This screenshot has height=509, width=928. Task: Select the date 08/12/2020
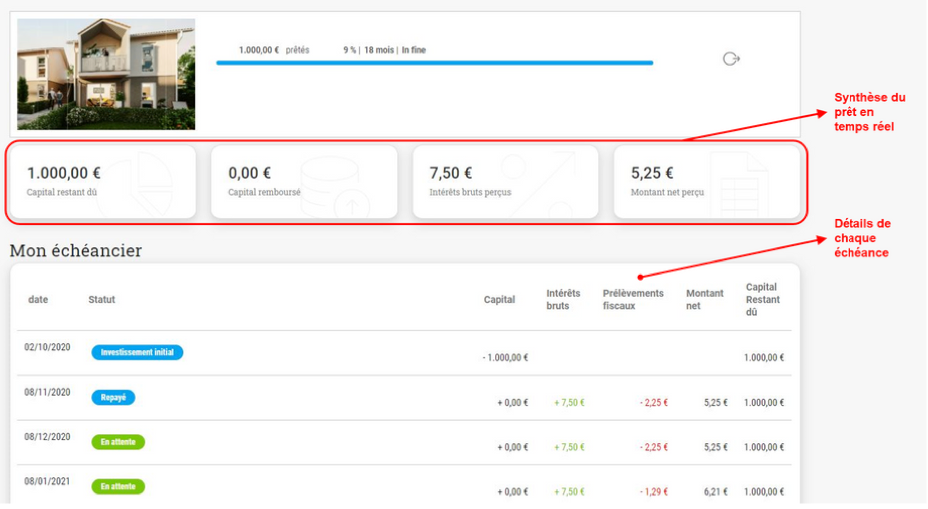pyautogui.click(x=47, y=437)
